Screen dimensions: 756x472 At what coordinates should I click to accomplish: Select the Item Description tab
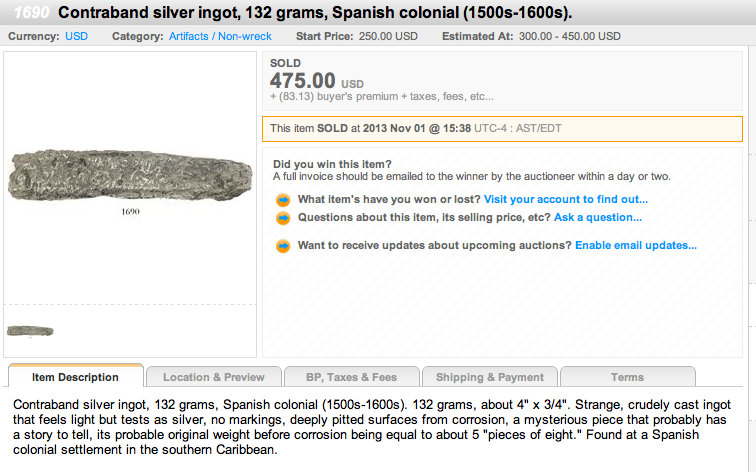click(75, 377)
